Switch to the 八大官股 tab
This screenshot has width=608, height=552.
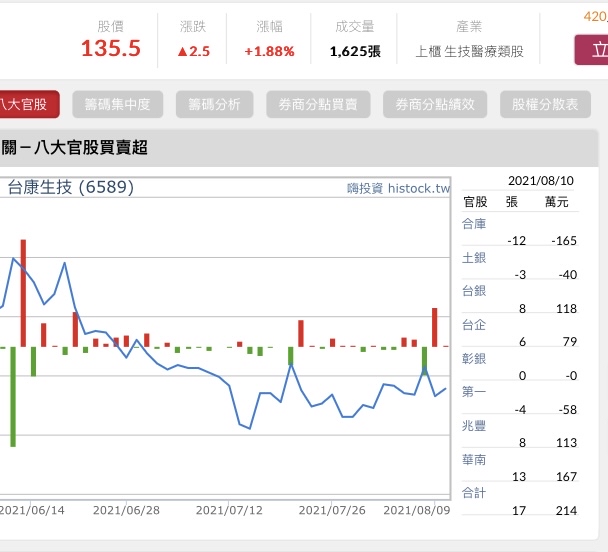[28, 104]
